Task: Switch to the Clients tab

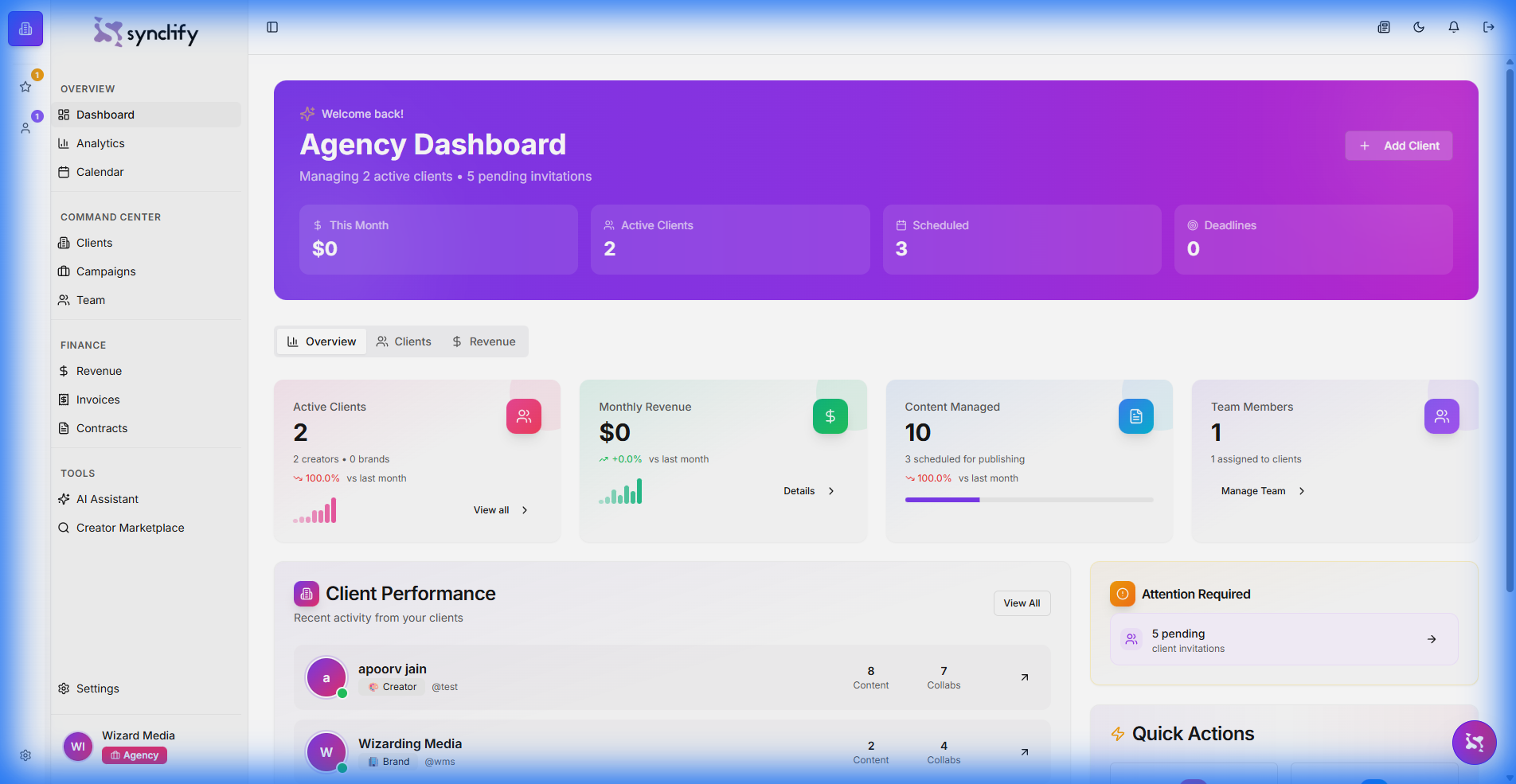Action: point(404,341)
